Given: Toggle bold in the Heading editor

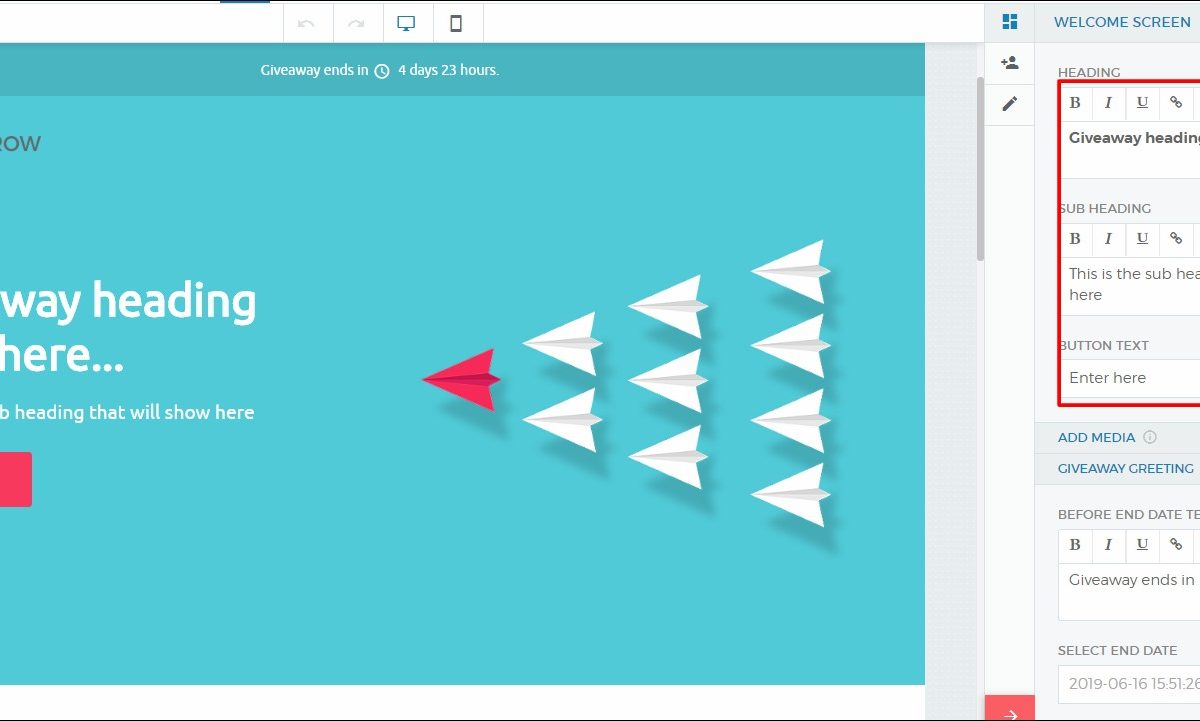Looking at the screenshot, I should [x=1075, y=102].
